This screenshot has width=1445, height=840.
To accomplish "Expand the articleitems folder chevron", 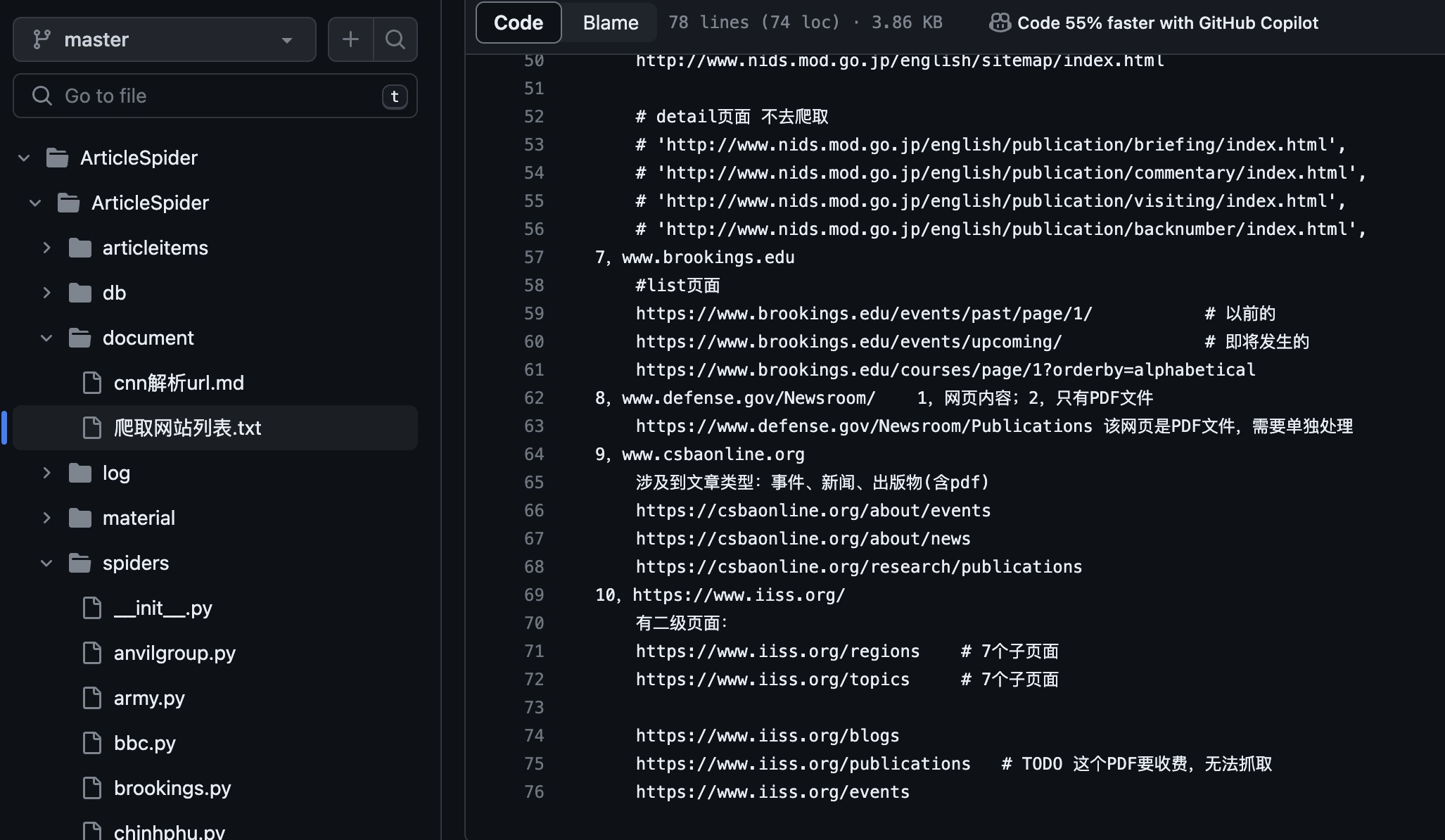I will pos(46,248).
